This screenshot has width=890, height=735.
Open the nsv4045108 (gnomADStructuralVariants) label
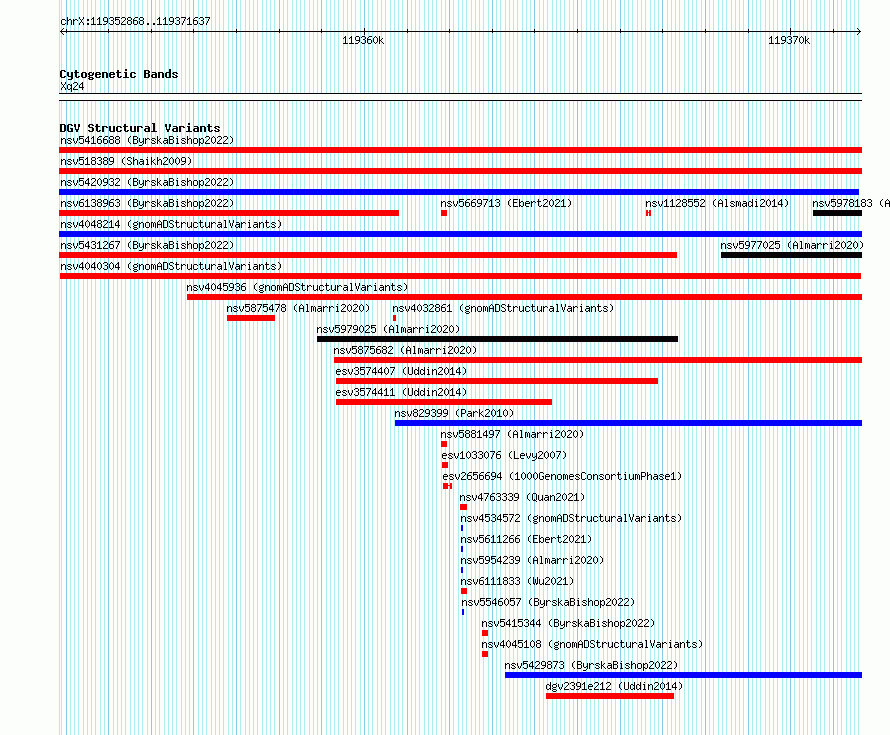(592, 644)
